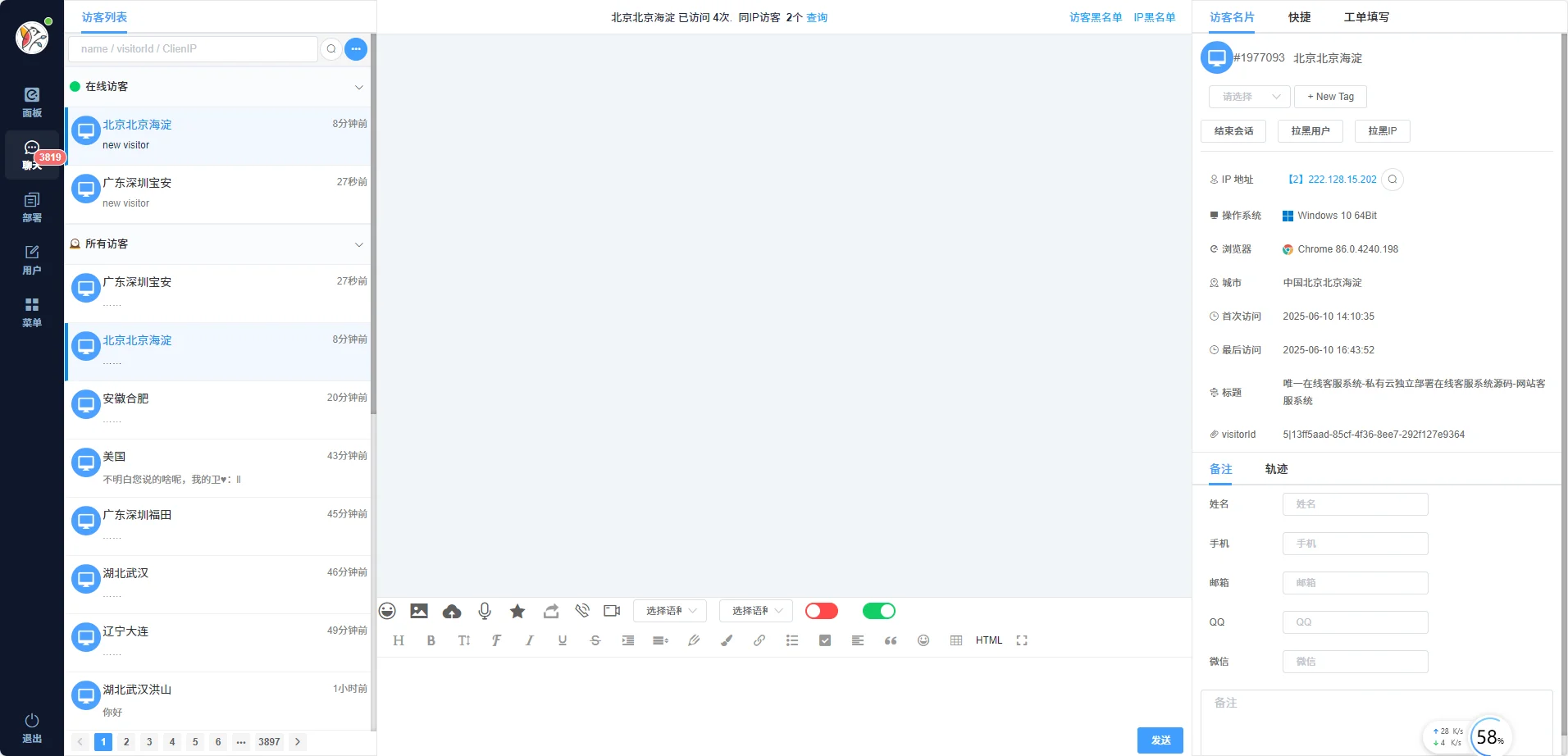
Task: Start a video call with the camera icon
Action: pos(612,611)
